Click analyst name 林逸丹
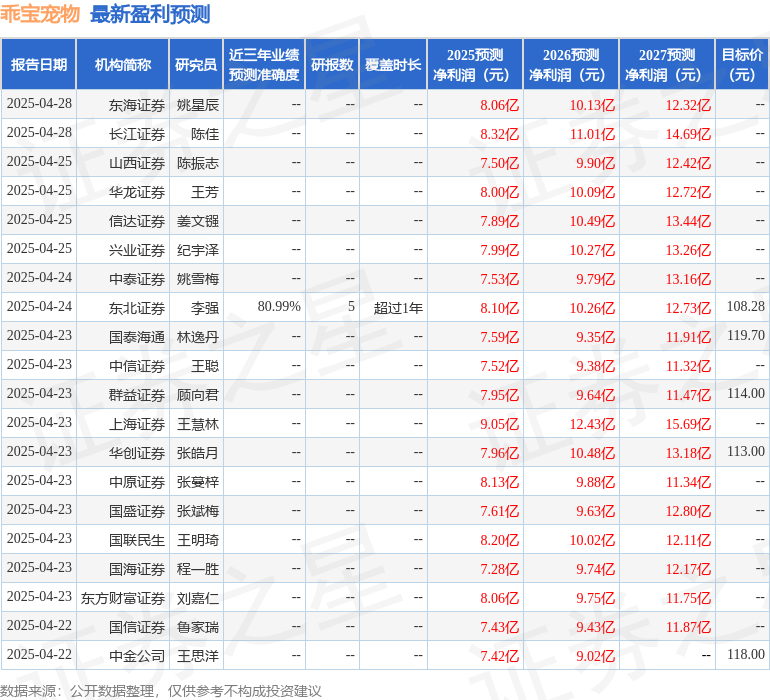The image size is (770, 700). tap(198, 337)
